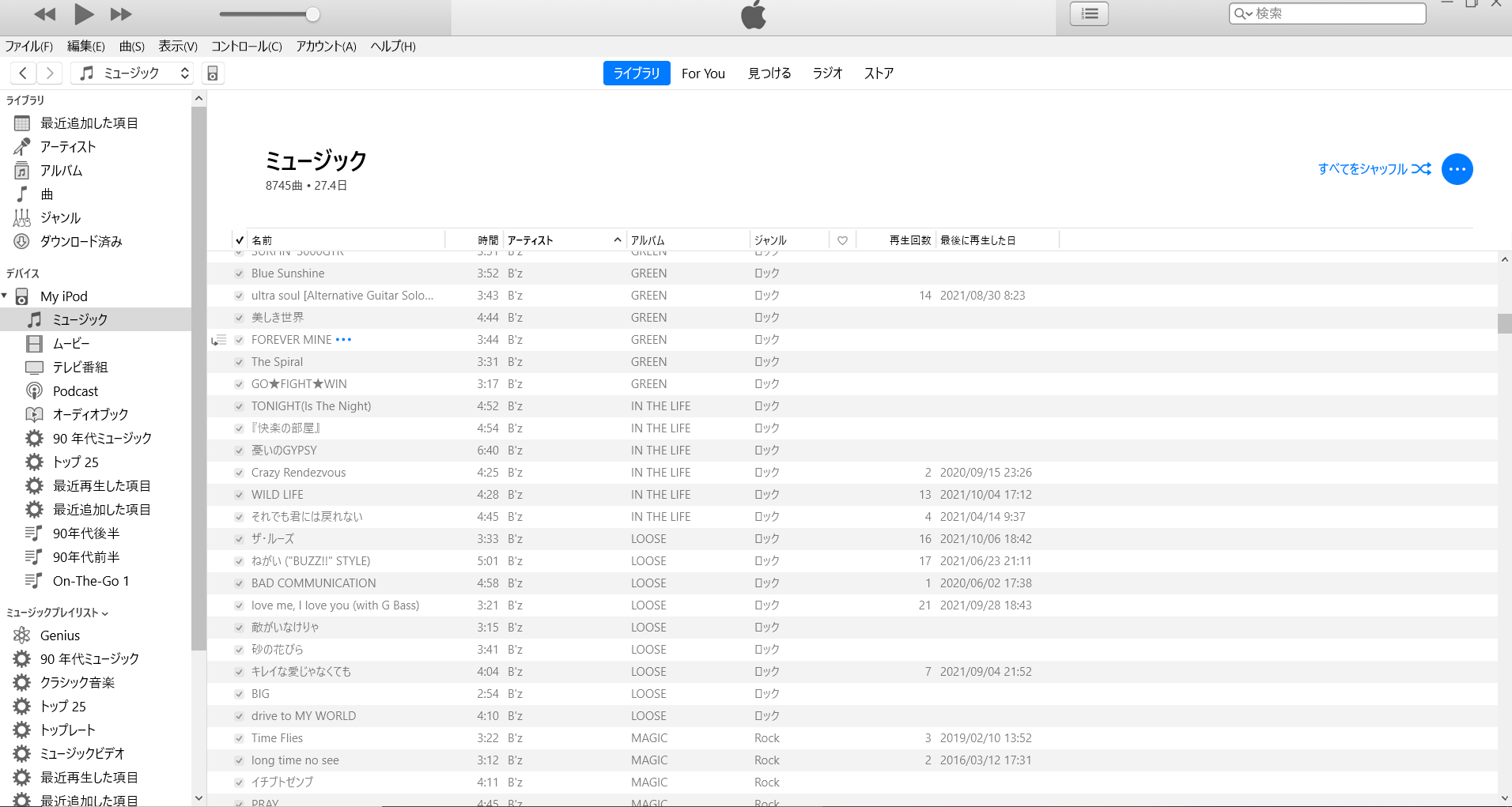
Task: Open the ミュージックビデオ smart playlist
Action: [x=82, y=754]
